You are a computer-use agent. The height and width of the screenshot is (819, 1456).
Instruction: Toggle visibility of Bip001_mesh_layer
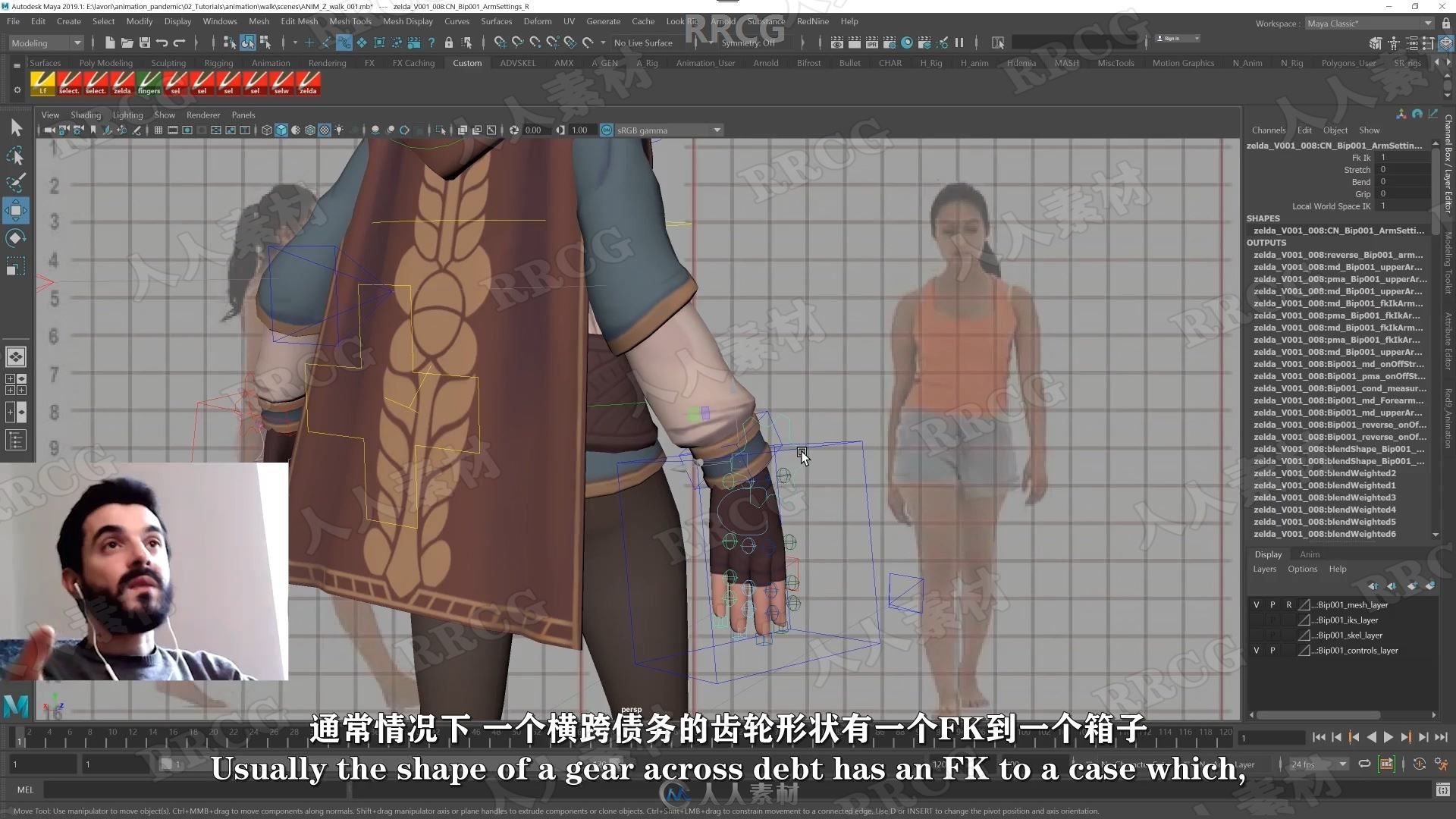1257,605
